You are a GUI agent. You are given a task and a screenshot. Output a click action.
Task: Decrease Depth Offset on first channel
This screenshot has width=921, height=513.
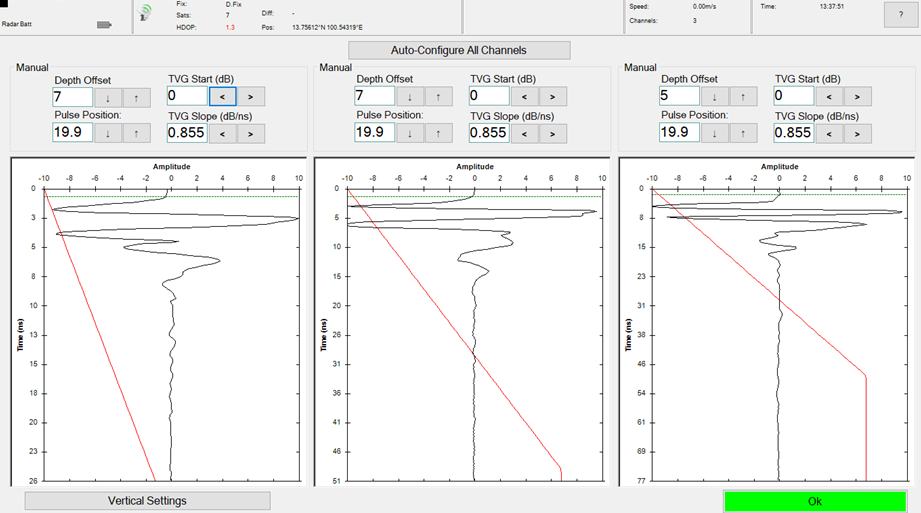point(108,97)
